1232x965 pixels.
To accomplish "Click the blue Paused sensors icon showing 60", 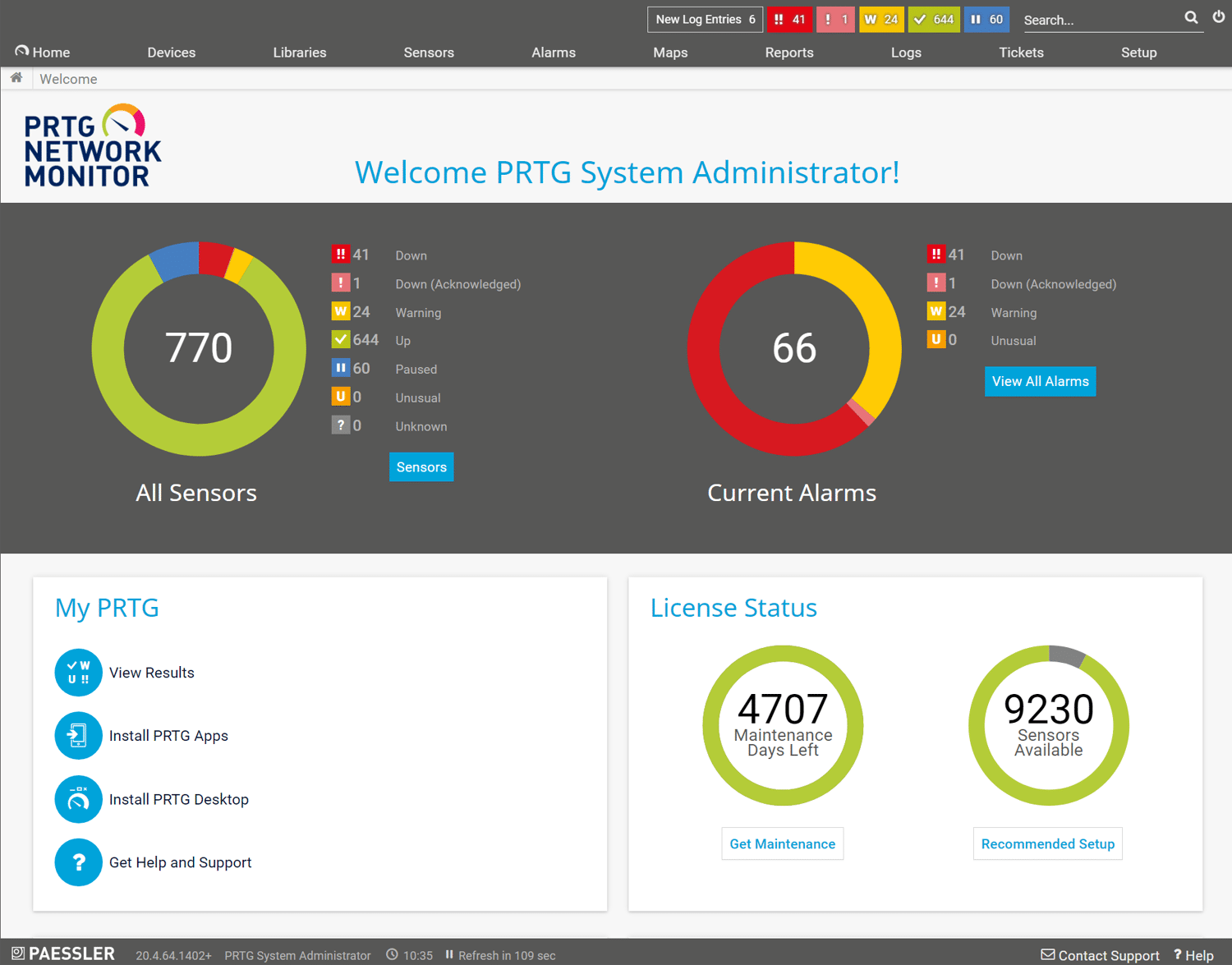I will pos(341,368).
